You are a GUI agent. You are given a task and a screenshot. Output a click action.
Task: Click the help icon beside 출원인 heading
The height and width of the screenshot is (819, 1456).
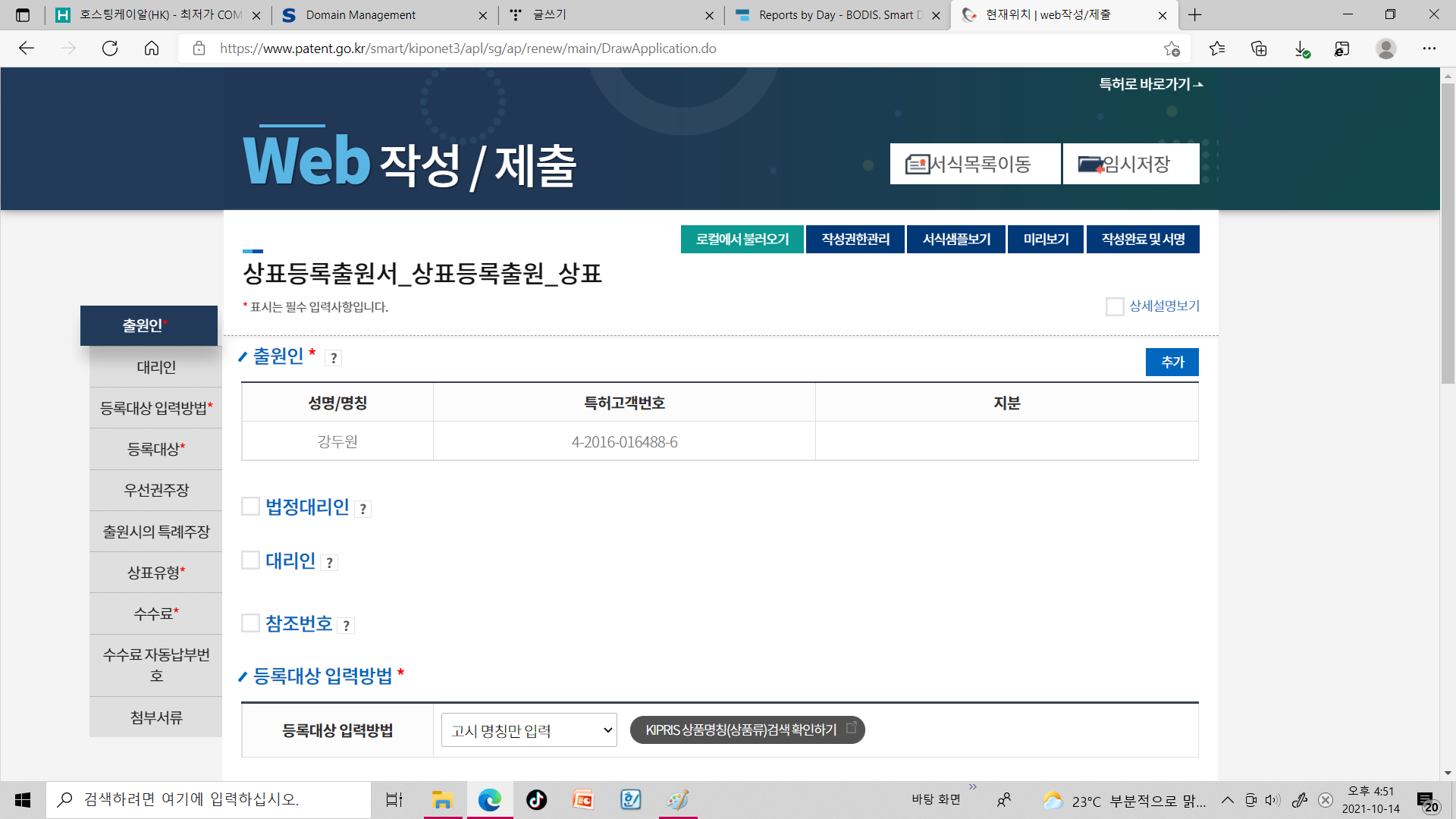click(334, 358)
